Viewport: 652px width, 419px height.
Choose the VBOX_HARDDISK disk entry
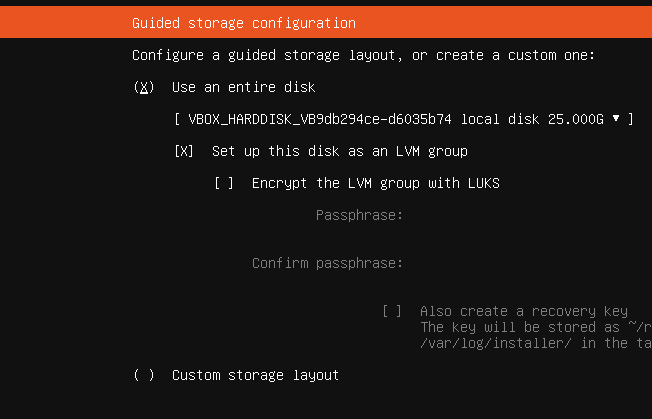coord(404,119)
